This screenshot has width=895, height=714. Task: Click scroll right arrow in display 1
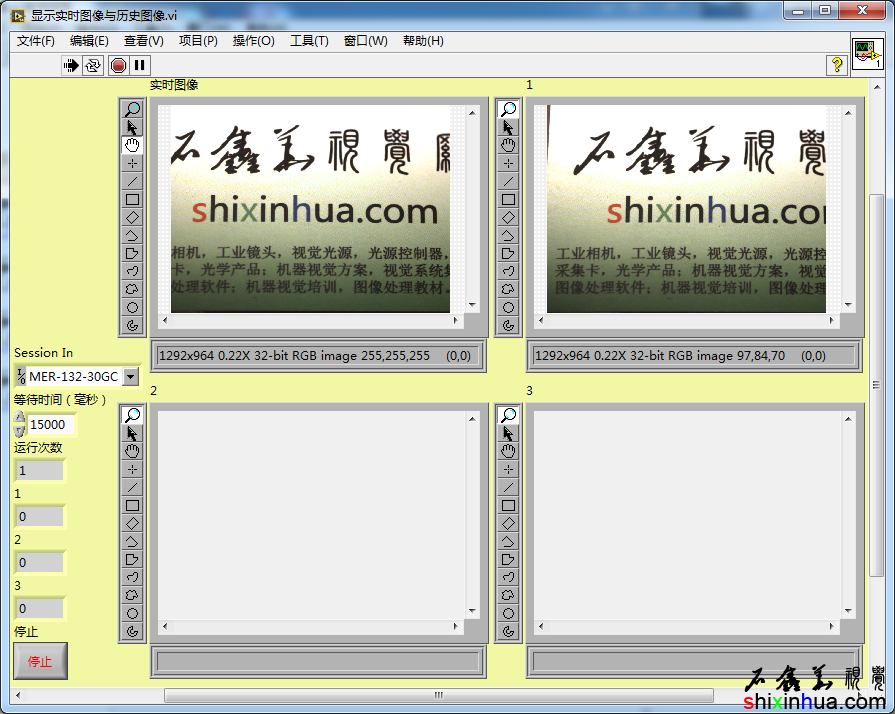831,321
